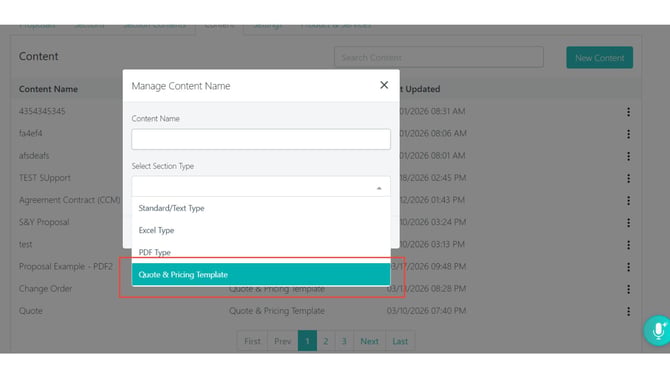
Task: Go to the Next page
Action: [369, 341]
